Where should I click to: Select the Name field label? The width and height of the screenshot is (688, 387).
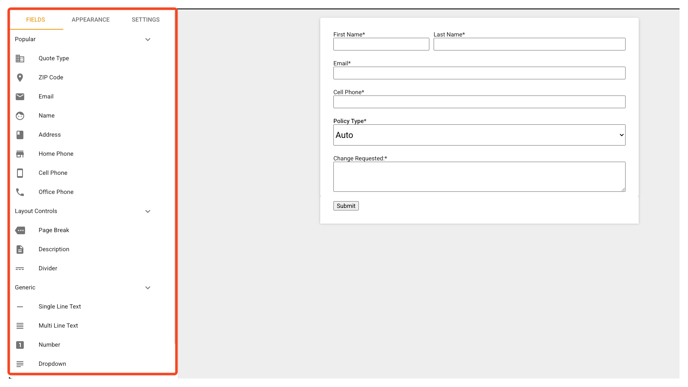point(47,116)
